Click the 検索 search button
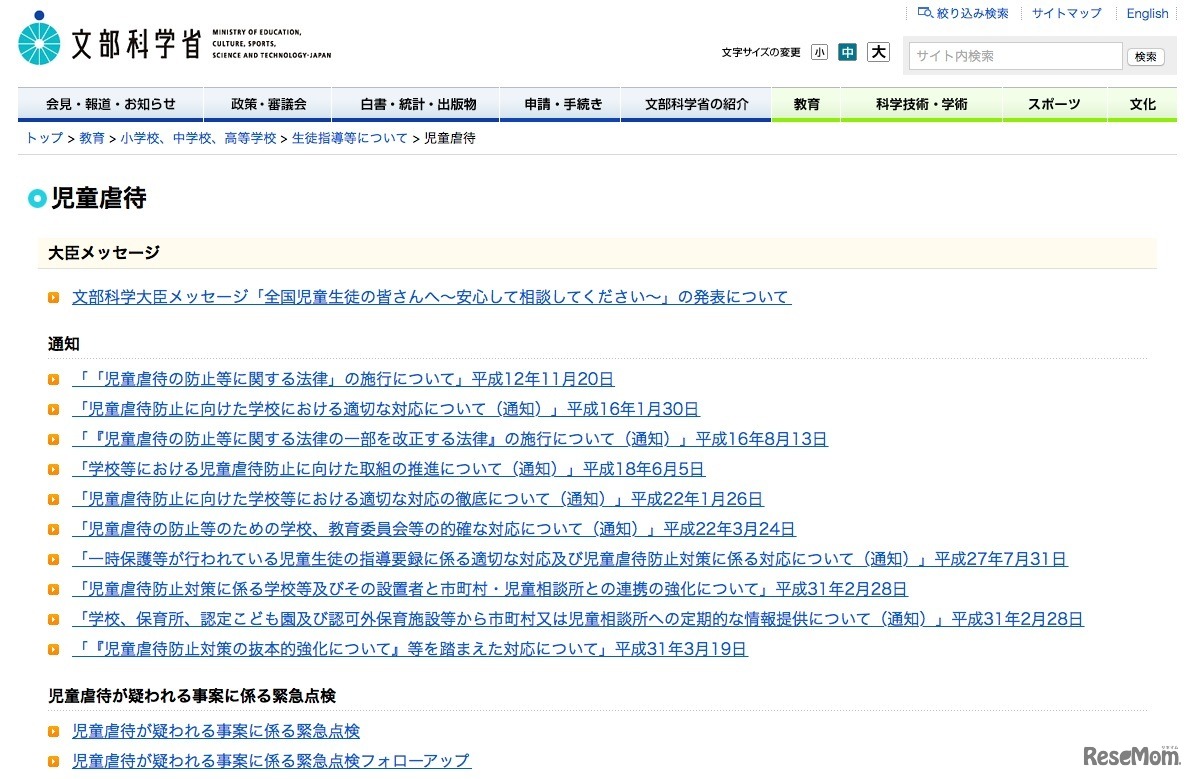The image size is (1194, 779). tap(1145, 56)
